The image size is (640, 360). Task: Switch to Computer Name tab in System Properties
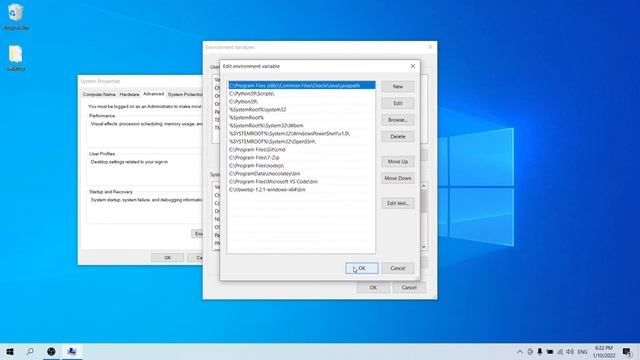99,94
